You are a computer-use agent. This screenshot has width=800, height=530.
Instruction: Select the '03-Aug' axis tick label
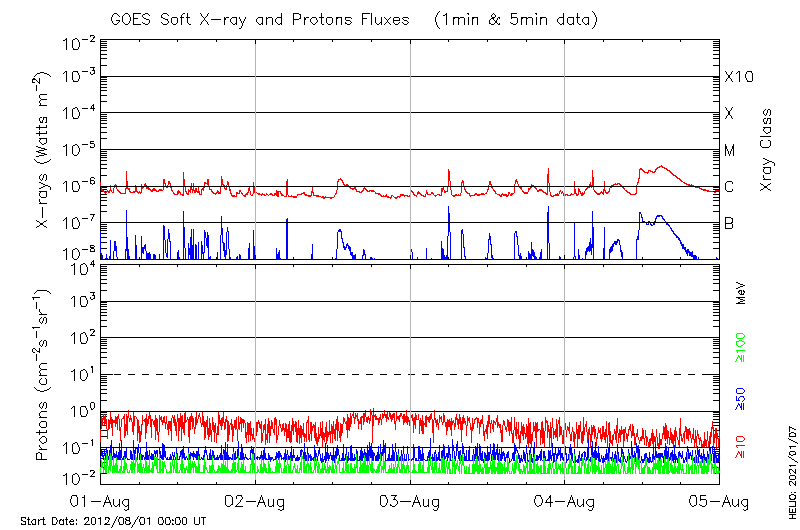click(x=410, y=499)
